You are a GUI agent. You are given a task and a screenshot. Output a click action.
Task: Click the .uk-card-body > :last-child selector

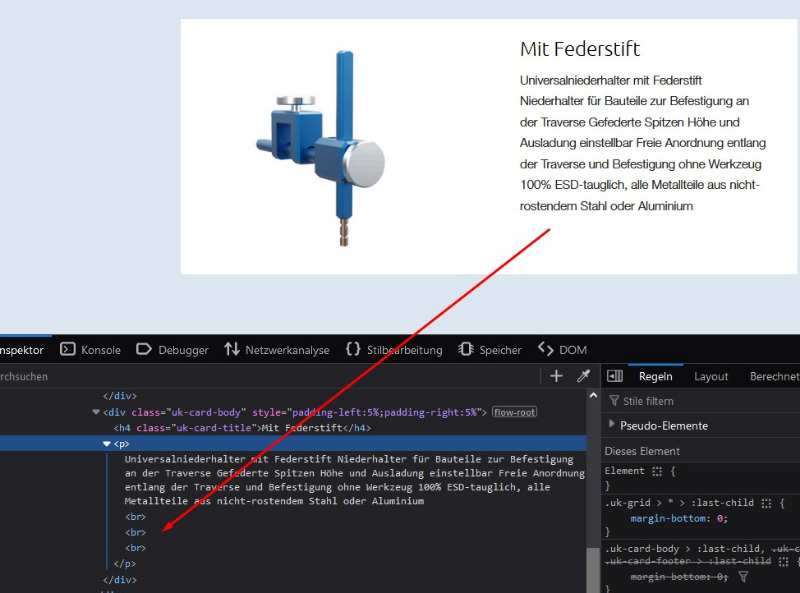tap(683, 549)
